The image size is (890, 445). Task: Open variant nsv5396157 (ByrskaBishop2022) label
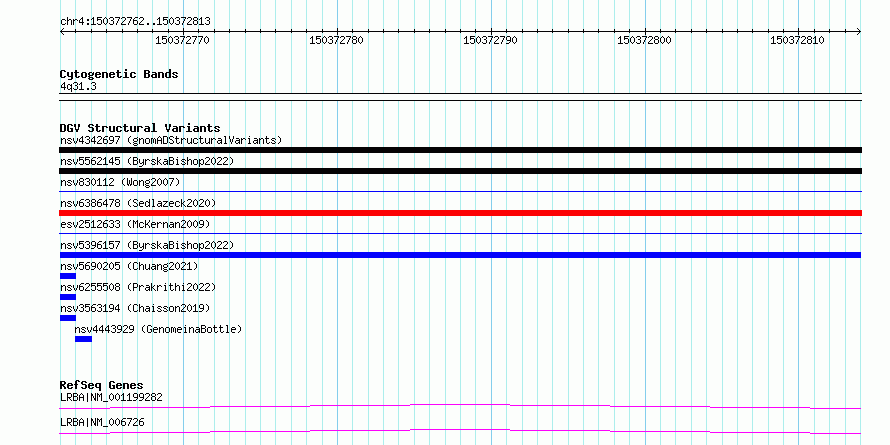click(147, 245)
